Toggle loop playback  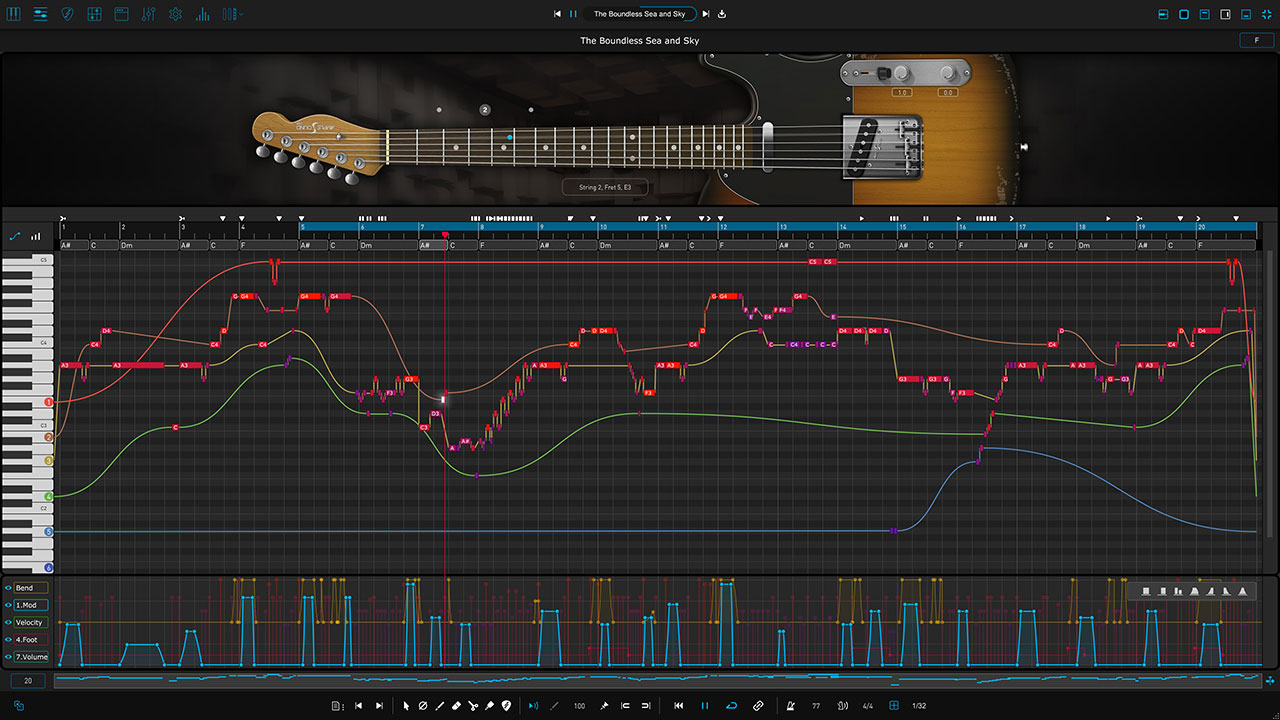pos(732,706)
